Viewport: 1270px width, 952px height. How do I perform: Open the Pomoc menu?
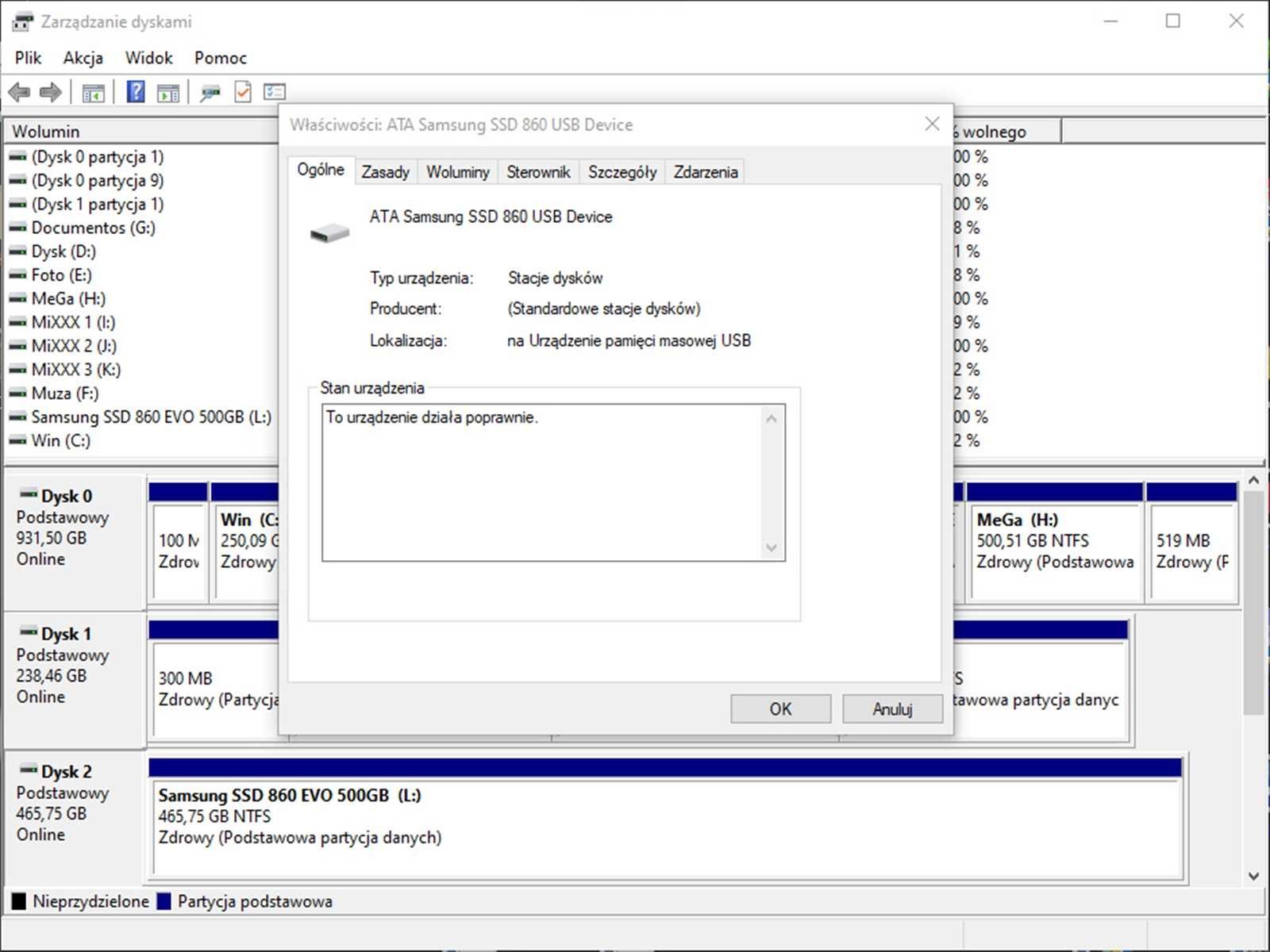coord(220,58)
